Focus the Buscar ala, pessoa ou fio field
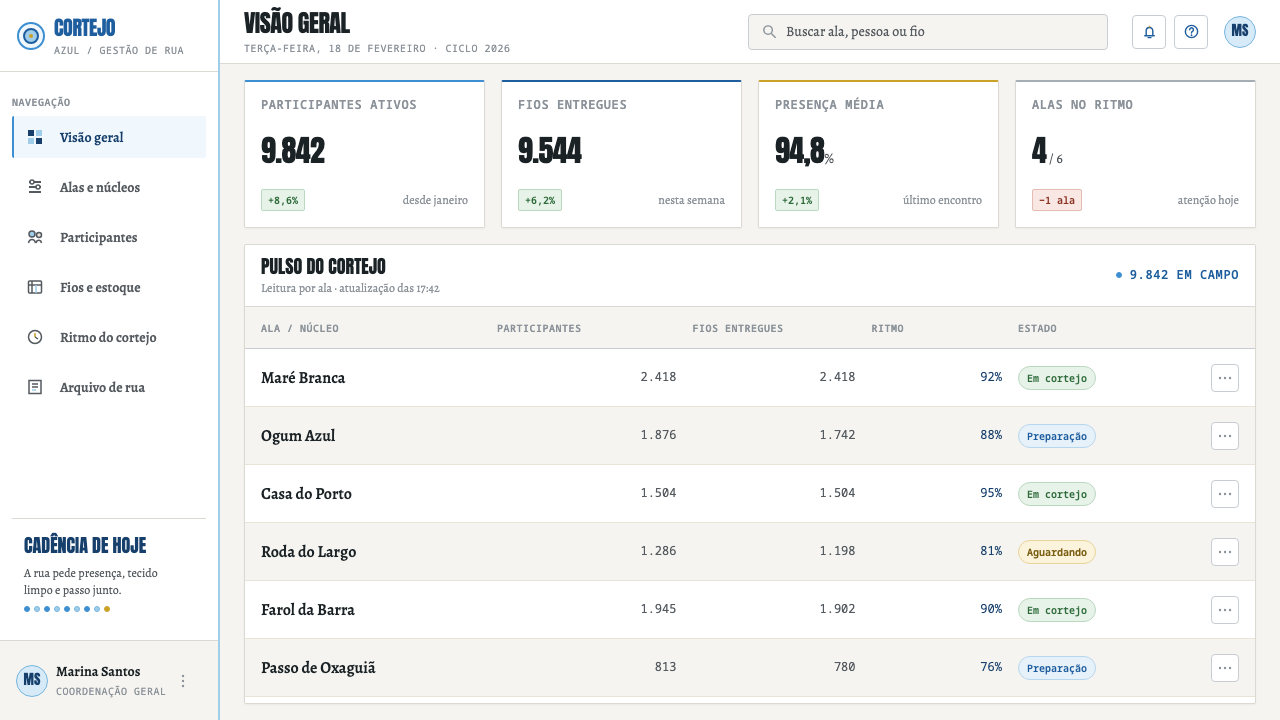Viewport: 1280px width, 720px height. pos(928,32)
